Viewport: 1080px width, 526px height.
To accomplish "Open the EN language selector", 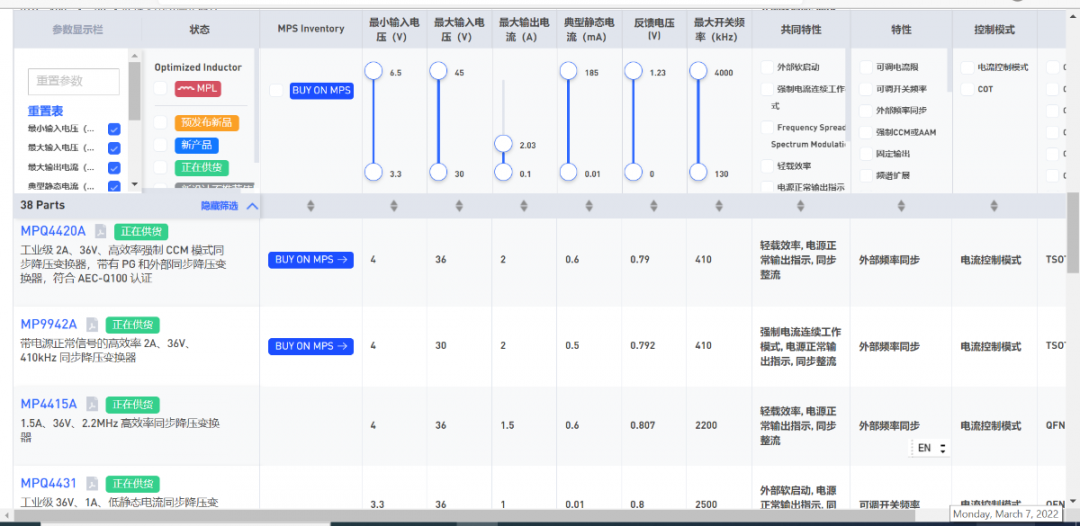I will click(x=932, y=448).
